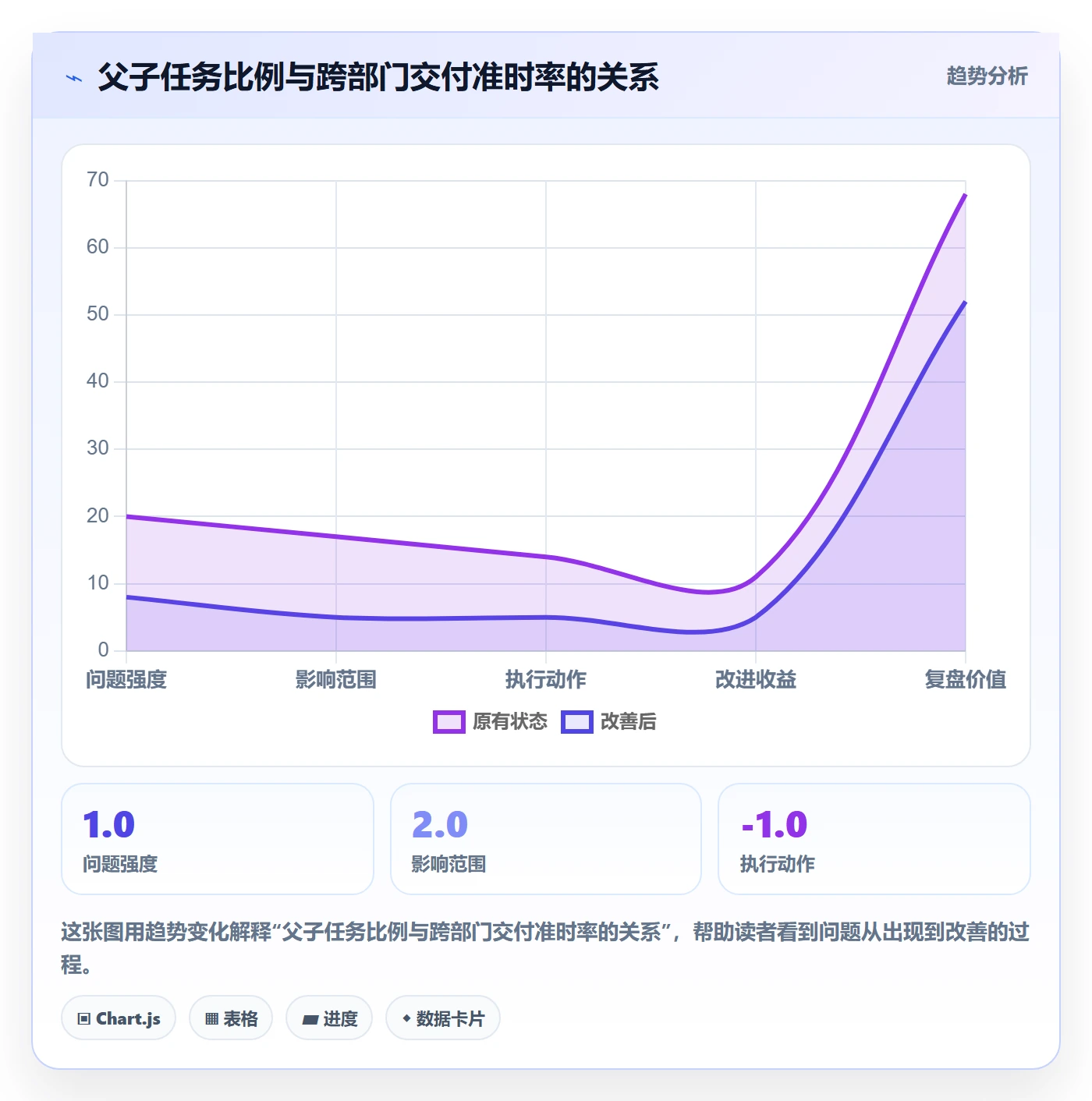Click the 执行动作 x-axis label

click(x=546, y=679)
